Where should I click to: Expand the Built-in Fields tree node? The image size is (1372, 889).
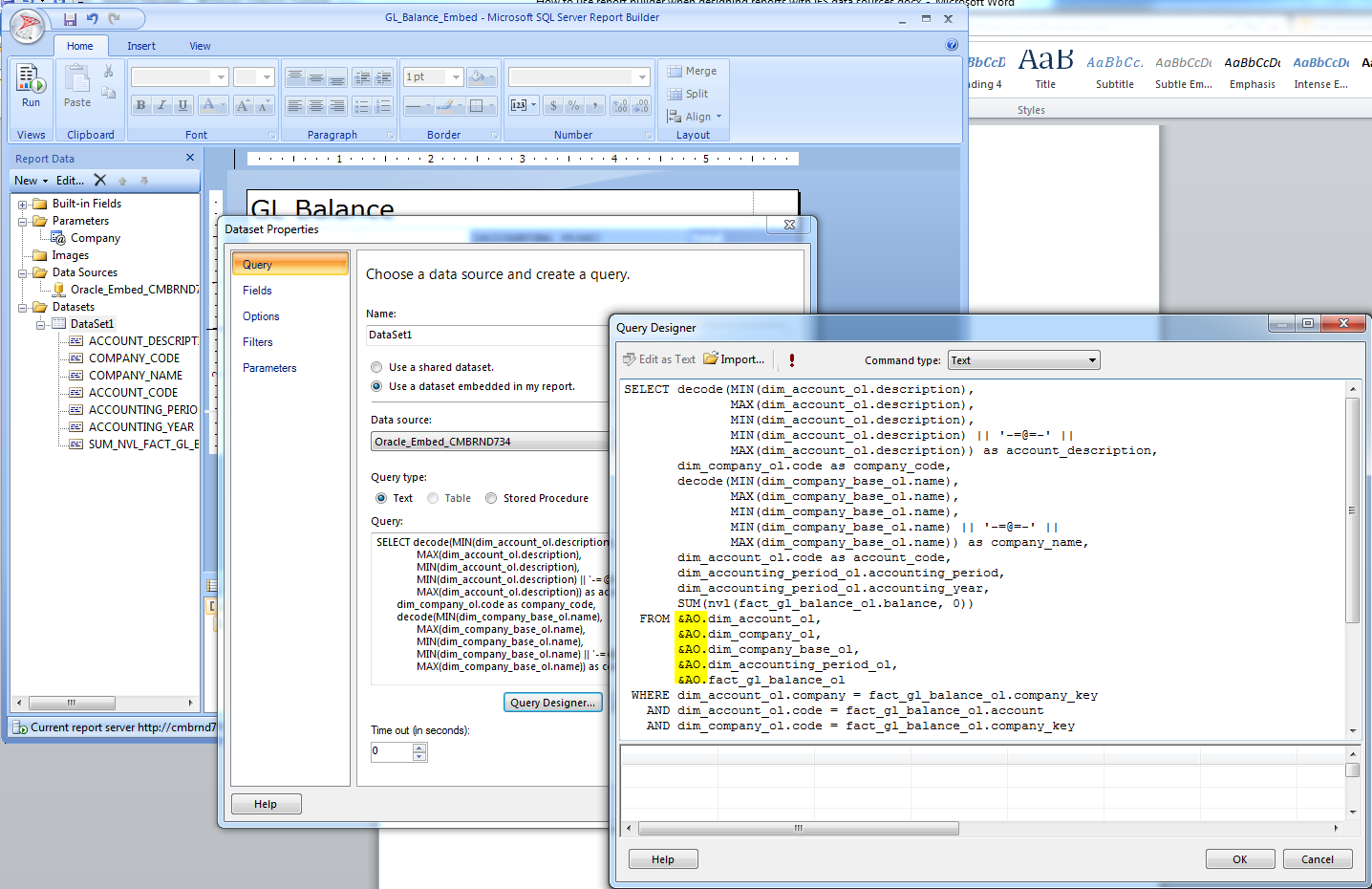coord(23,205)
